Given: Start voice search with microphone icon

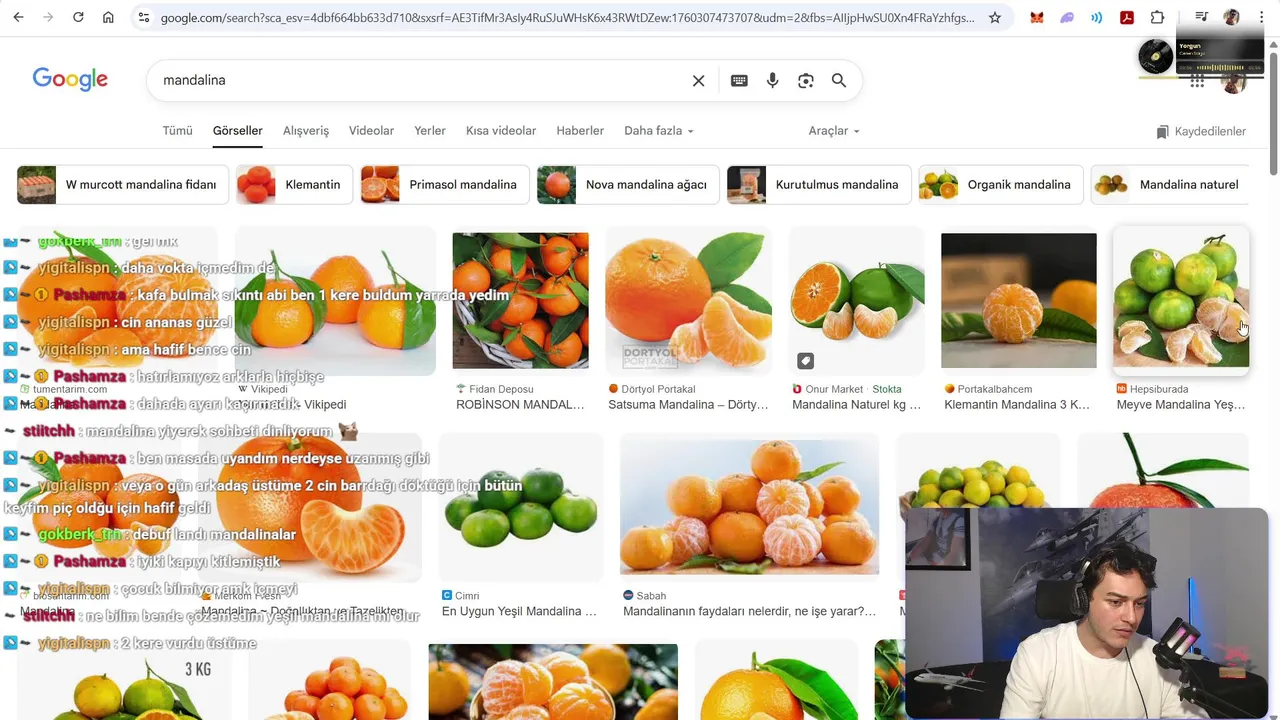Looking at the screenshot, I should tap(772, 80).
